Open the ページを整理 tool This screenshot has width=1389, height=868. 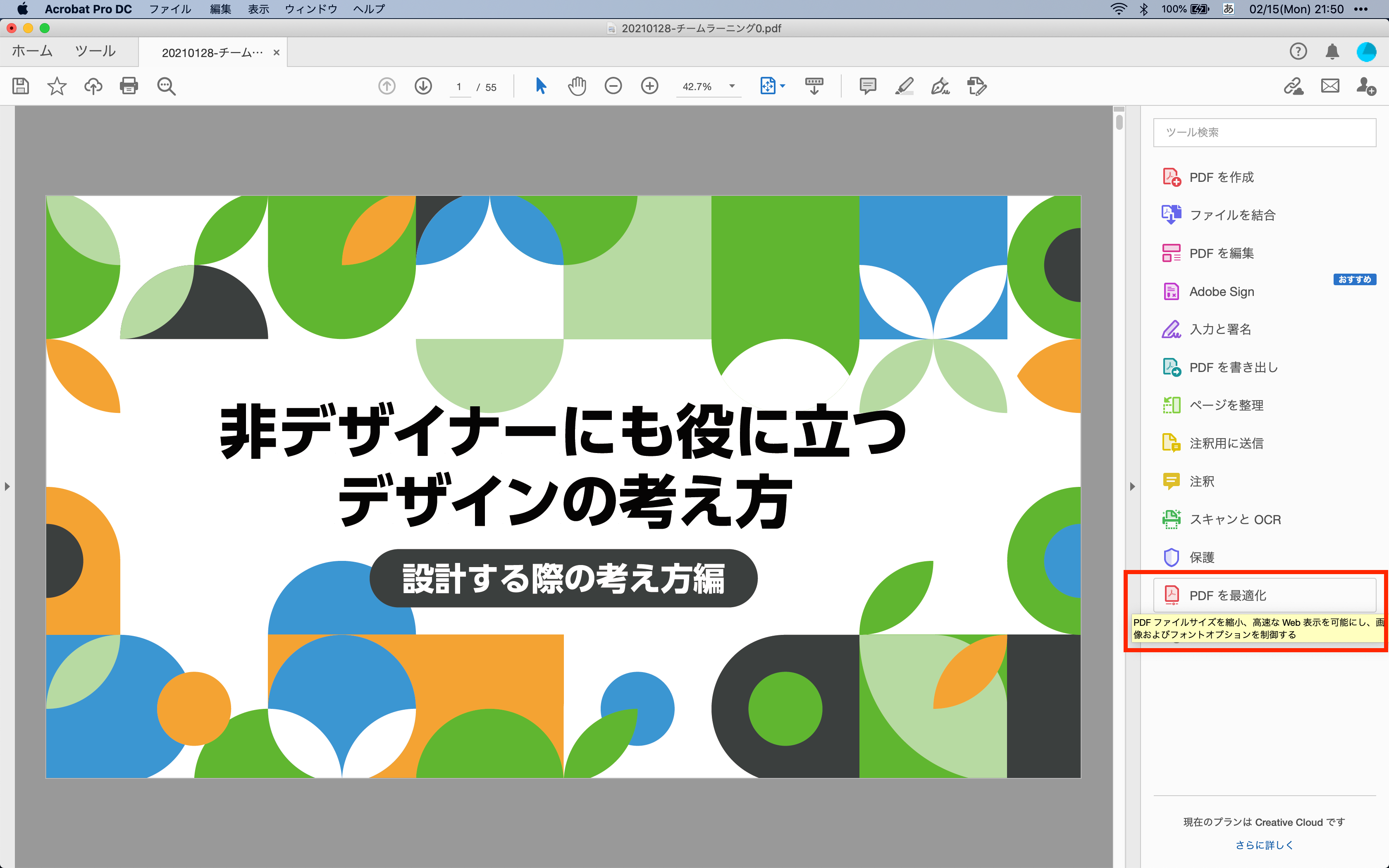pyautogui.click(x=1225, y=405)
